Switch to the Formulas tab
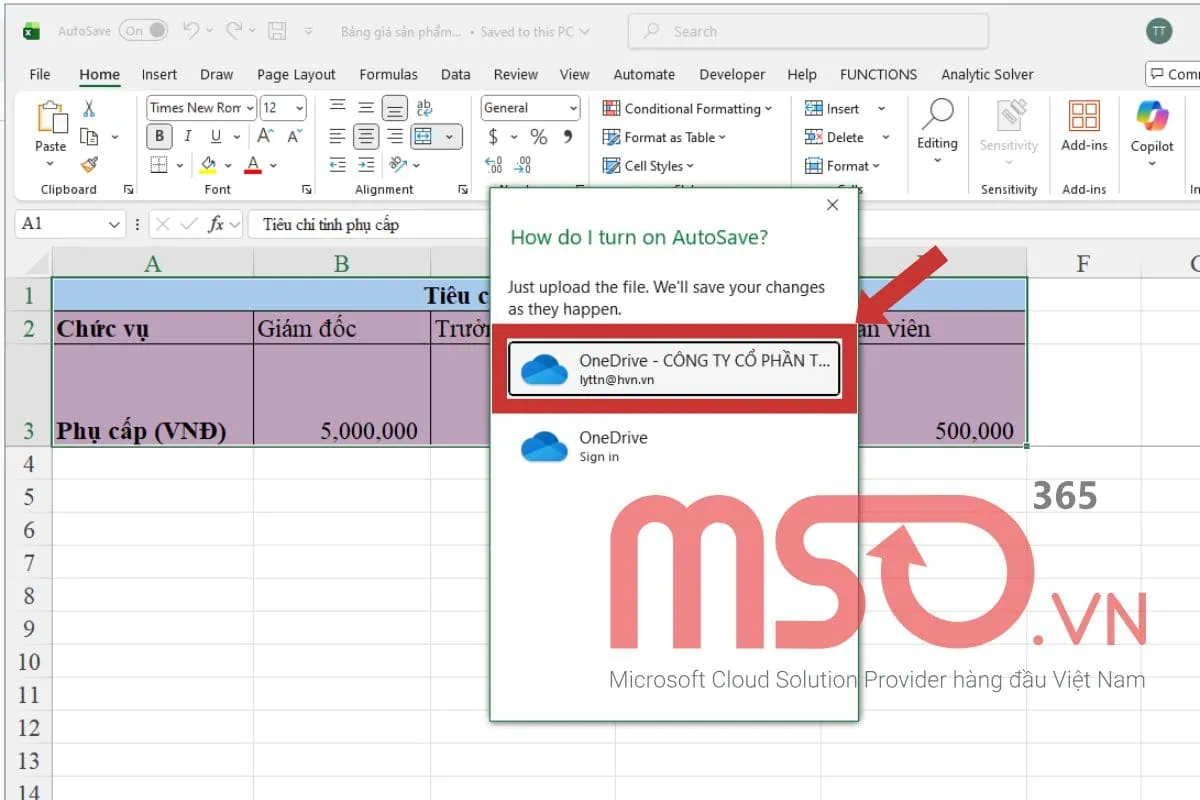Screen dimensions: 1200x800 point(388,74)
